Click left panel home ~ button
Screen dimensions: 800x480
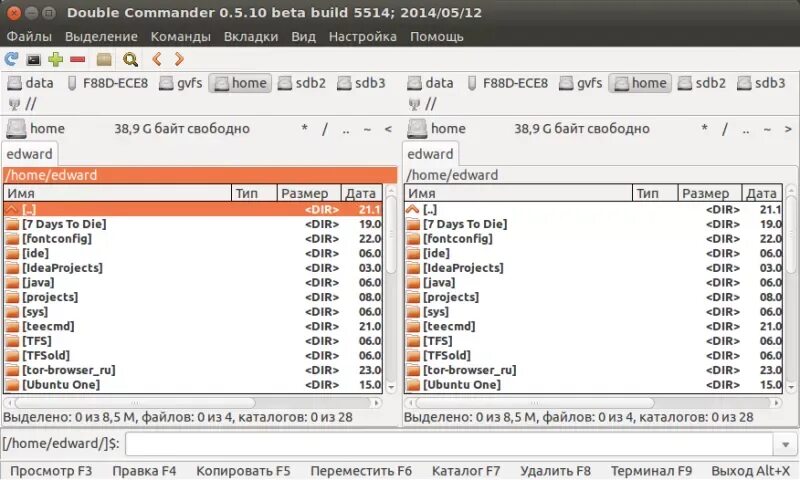click(x=367, y=129)
